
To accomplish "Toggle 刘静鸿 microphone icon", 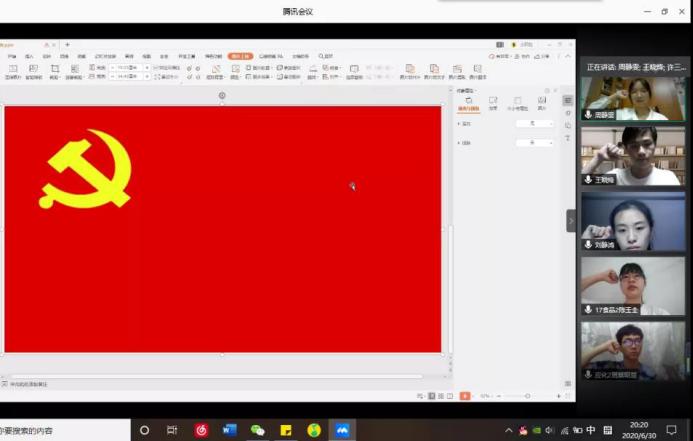I will pos(588,244).
